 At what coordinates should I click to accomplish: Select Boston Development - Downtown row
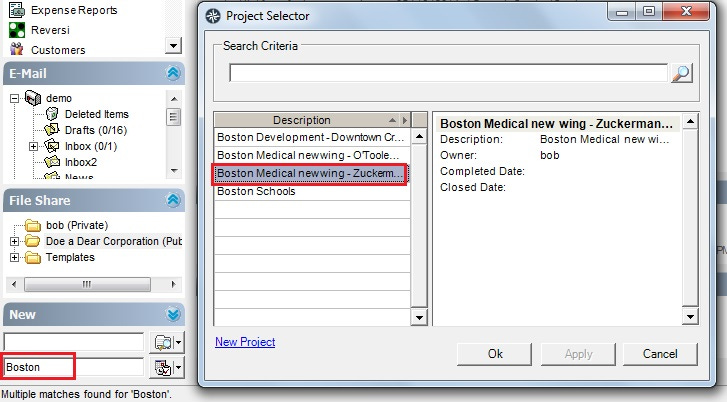(312, 137)
